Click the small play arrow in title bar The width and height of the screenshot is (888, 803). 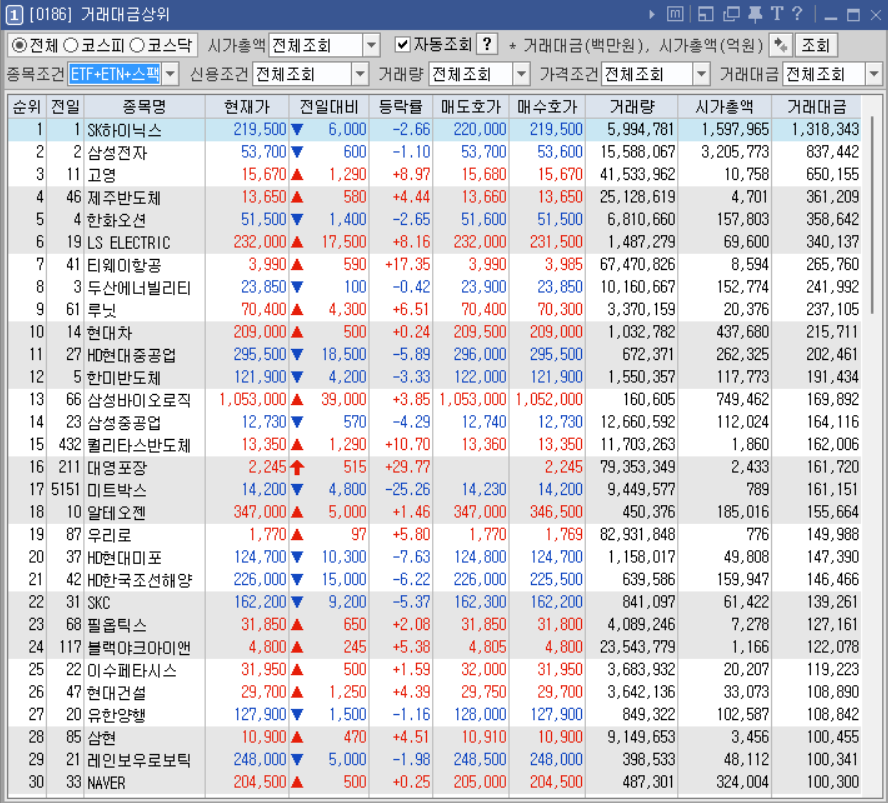tap(652, 14)
